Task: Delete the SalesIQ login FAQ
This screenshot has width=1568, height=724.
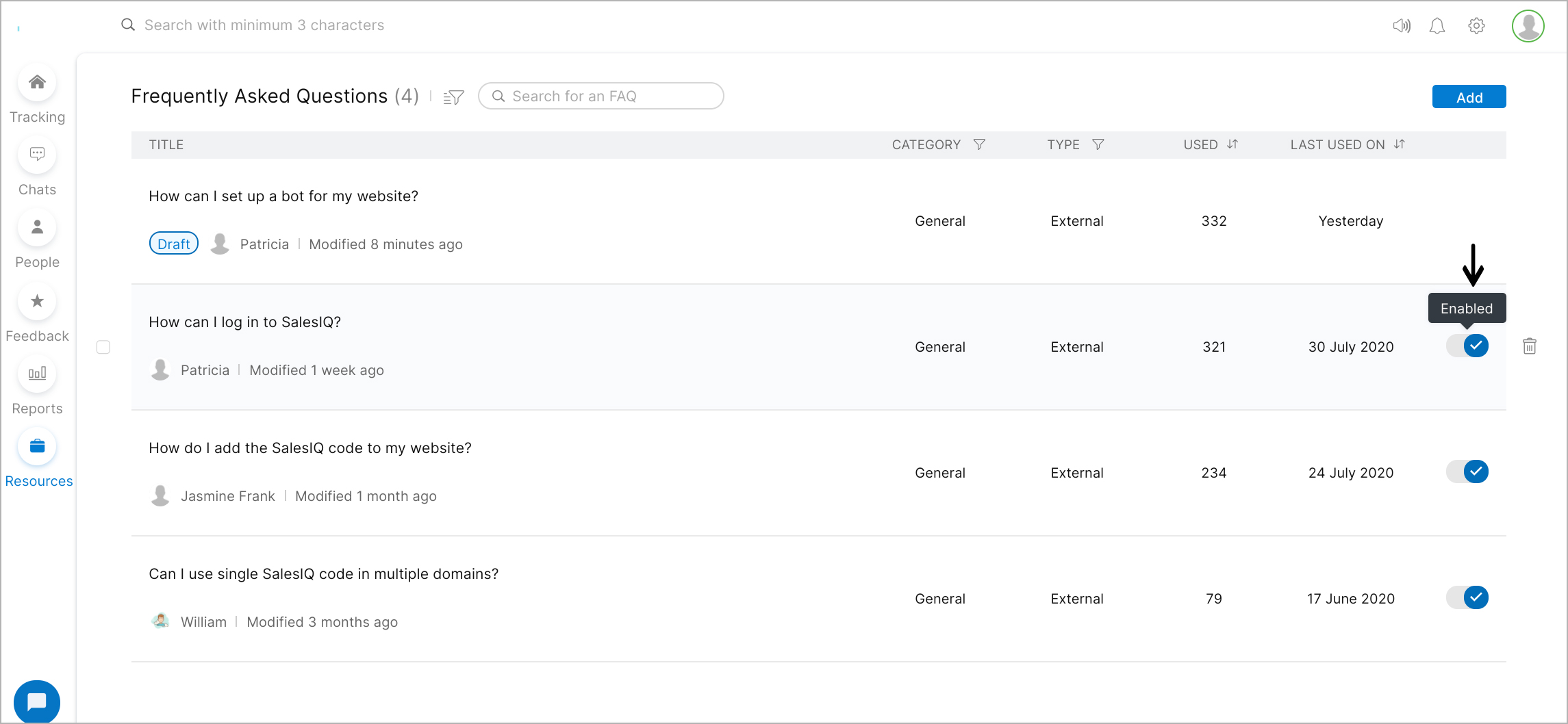Action: point(1530,346)
